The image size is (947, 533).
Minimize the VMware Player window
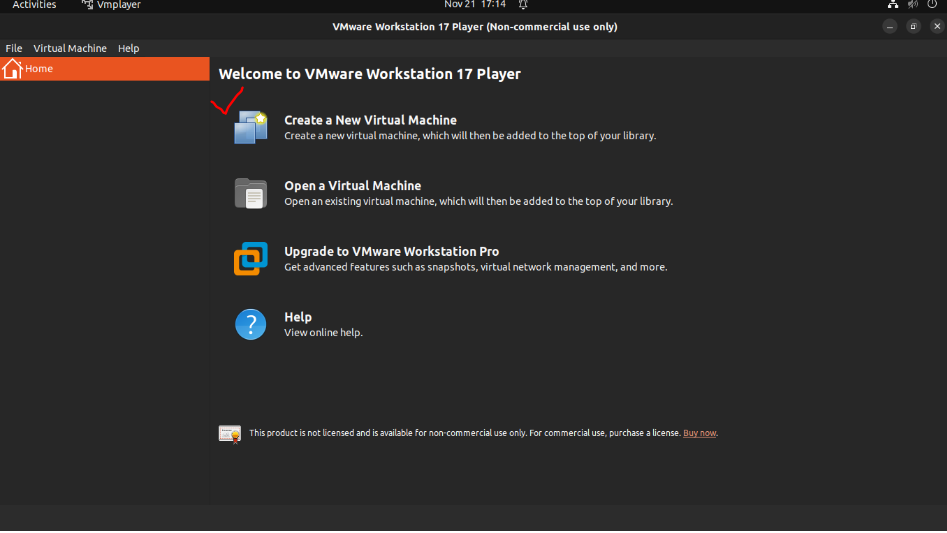890,27
